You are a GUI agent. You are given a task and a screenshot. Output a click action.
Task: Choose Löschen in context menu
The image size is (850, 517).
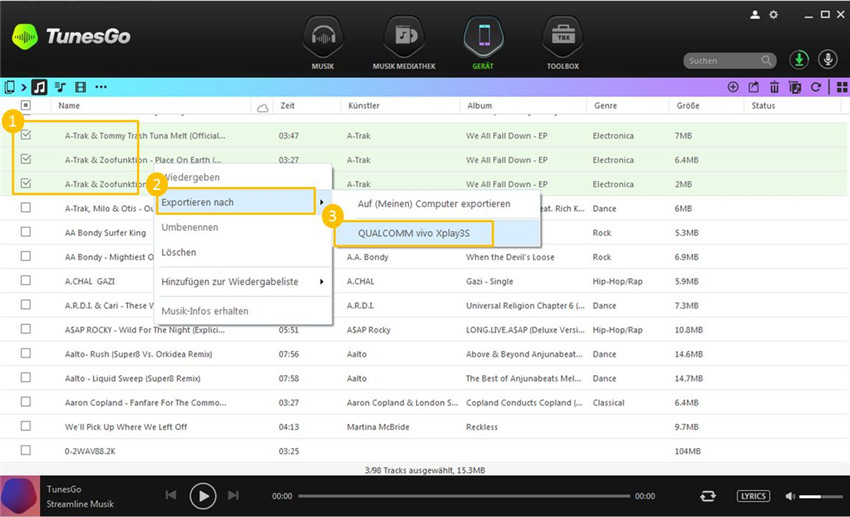[243, 253]
